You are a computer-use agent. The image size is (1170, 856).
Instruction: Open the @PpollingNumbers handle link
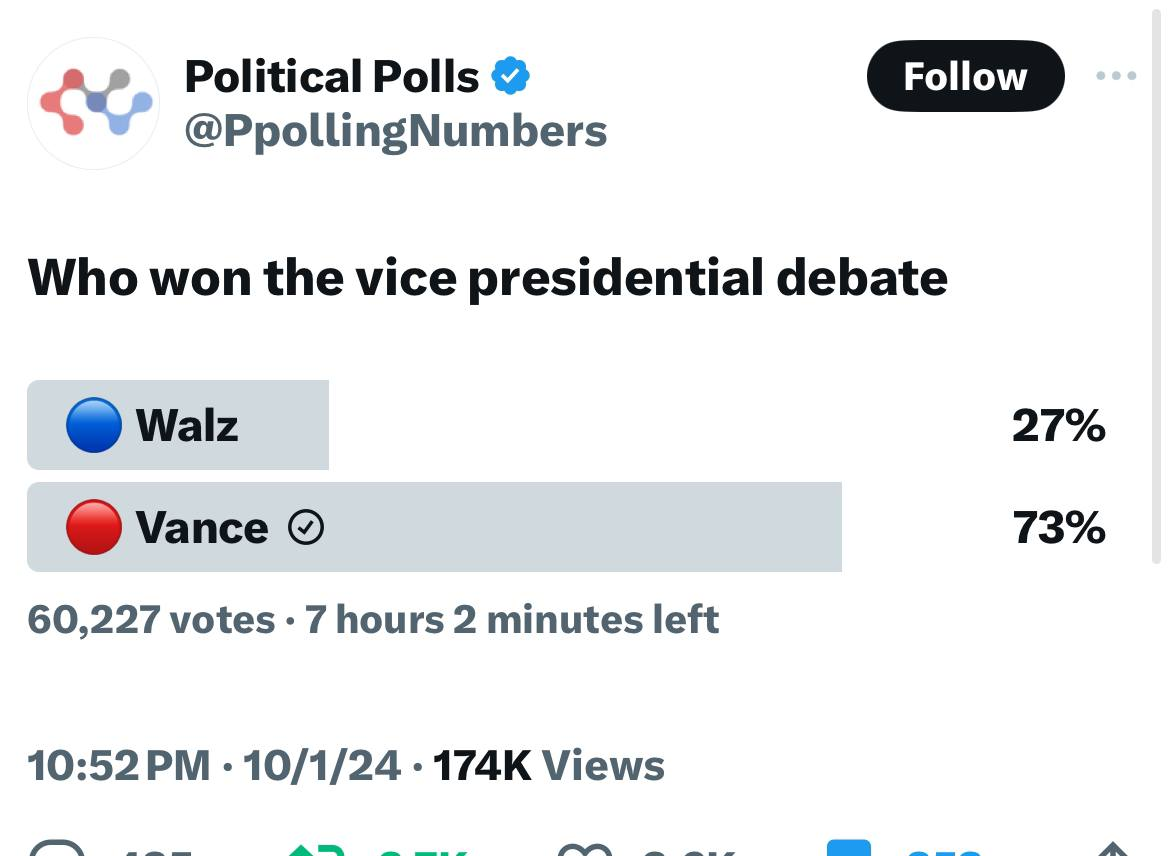[395, 130]
